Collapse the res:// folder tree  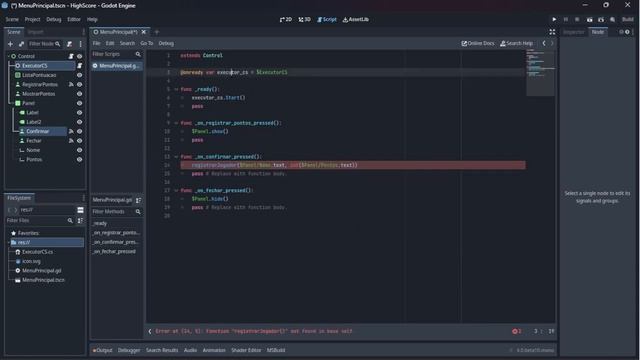[x=9, y=242]
